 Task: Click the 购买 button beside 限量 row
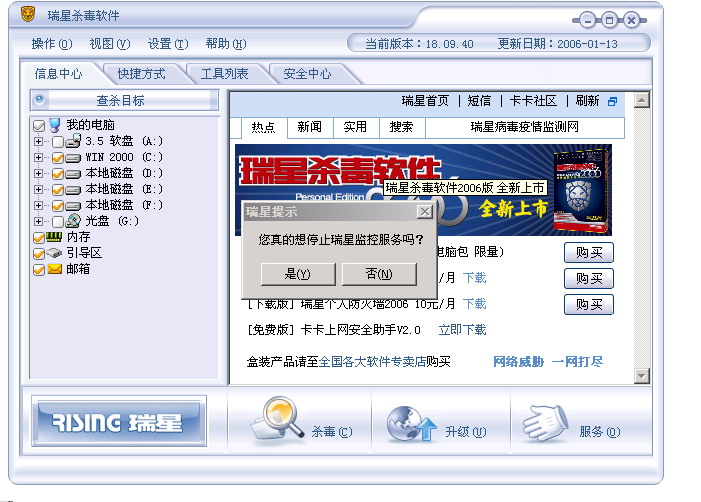coord(589,253)
